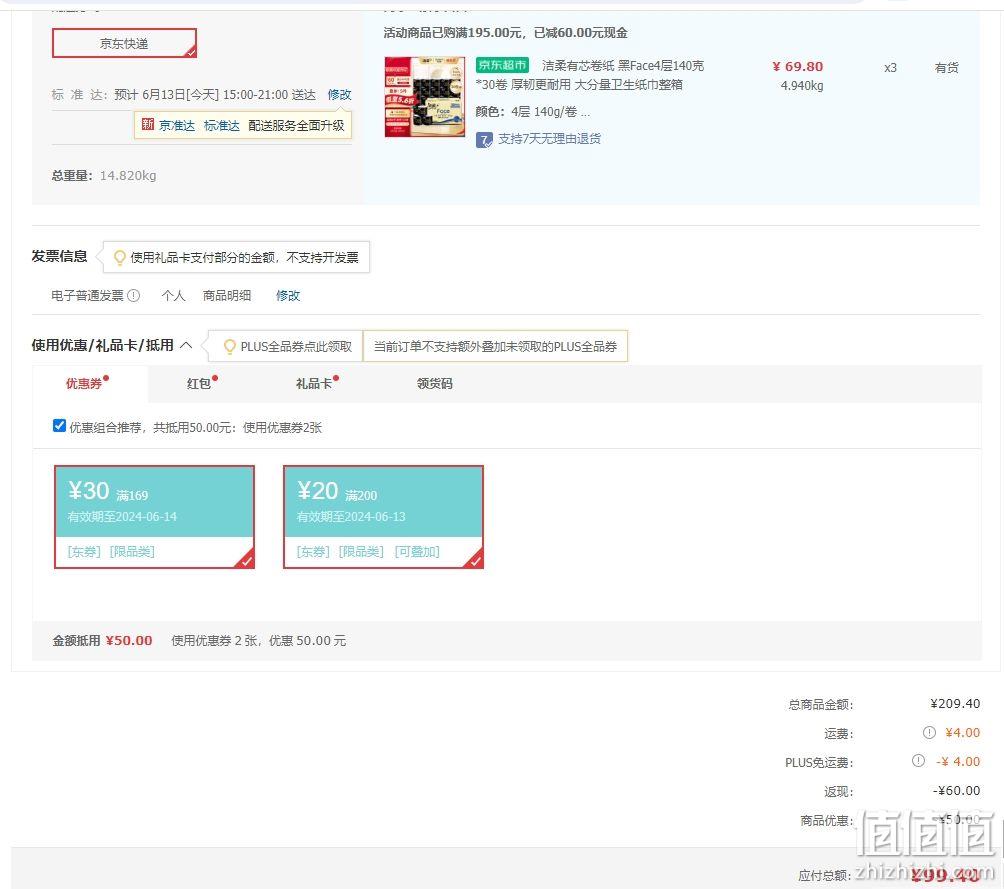Click PLUS全品券点此领取 link
The height and width of the screenshot is (889, 1004).
[296, 347]
